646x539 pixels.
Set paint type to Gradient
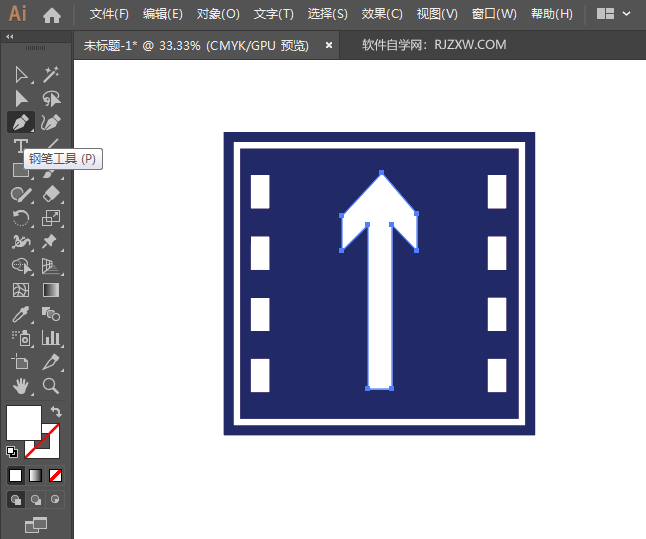click(x=35, y=476)
